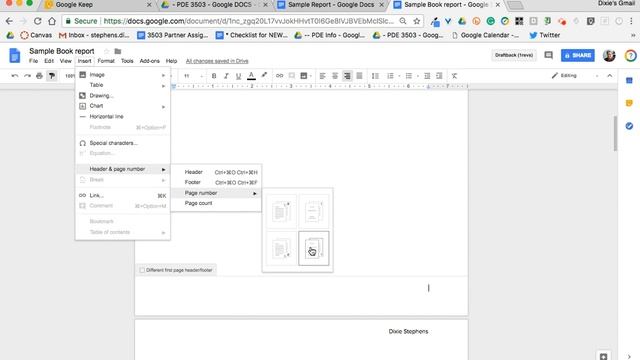Open the File menu
640x360 pixels.
33,61
